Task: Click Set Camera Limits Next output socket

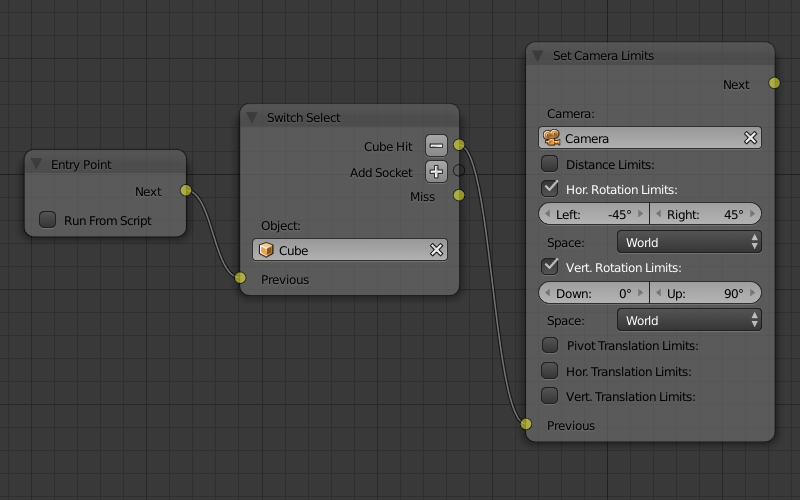Action: point(774,84)
